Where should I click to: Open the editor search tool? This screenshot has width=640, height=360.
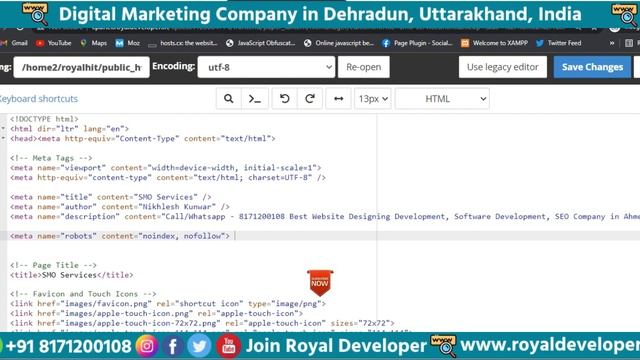pos(229,99)
